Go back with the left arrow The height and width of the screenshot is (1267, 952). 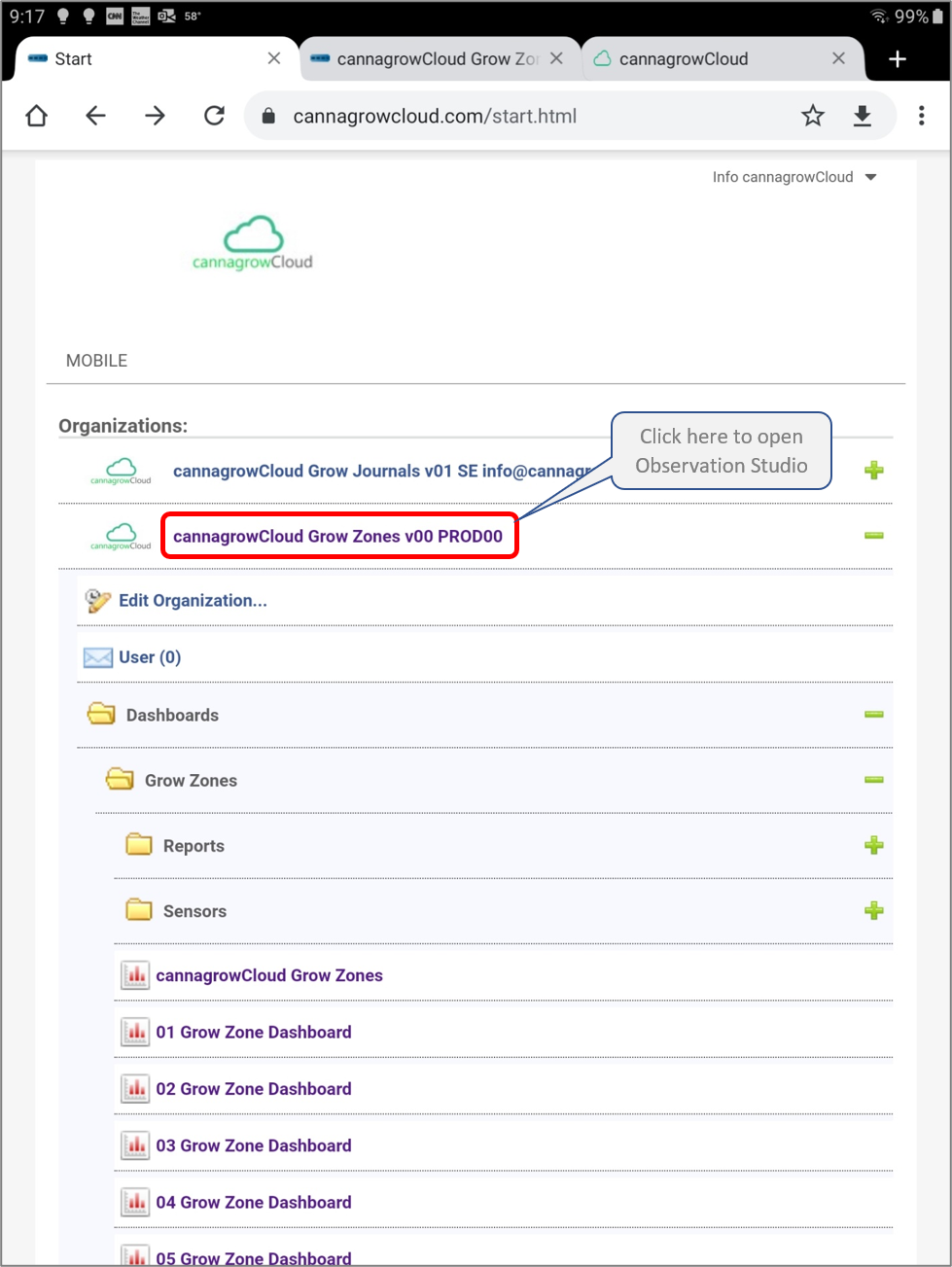point(95,117)
